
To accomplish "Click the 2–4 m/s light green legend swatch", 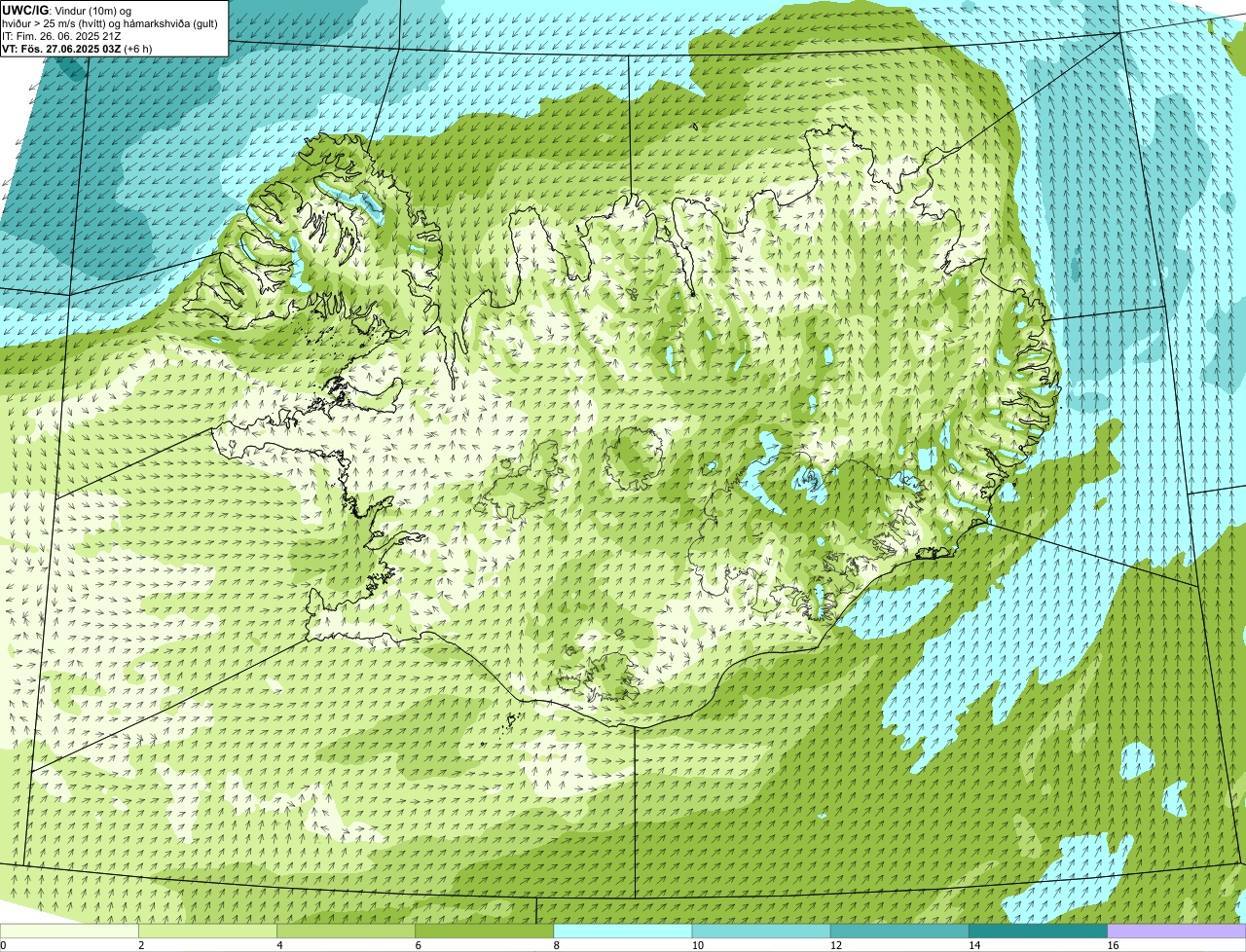I will [208, 932].
